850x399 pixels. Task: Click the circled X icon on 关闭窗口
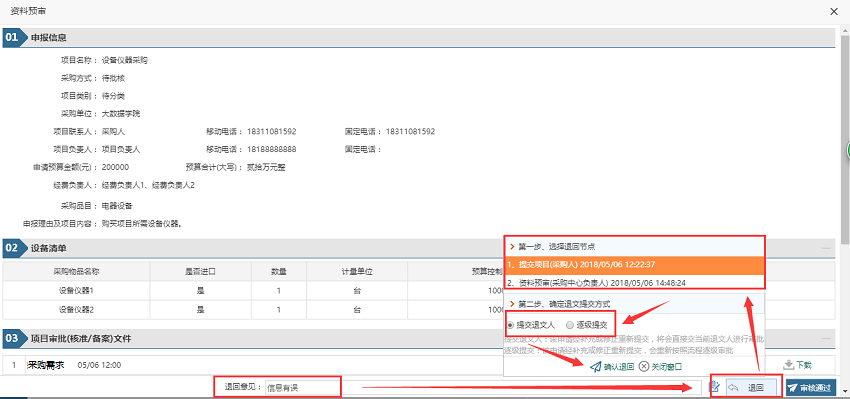pos(644,366)
